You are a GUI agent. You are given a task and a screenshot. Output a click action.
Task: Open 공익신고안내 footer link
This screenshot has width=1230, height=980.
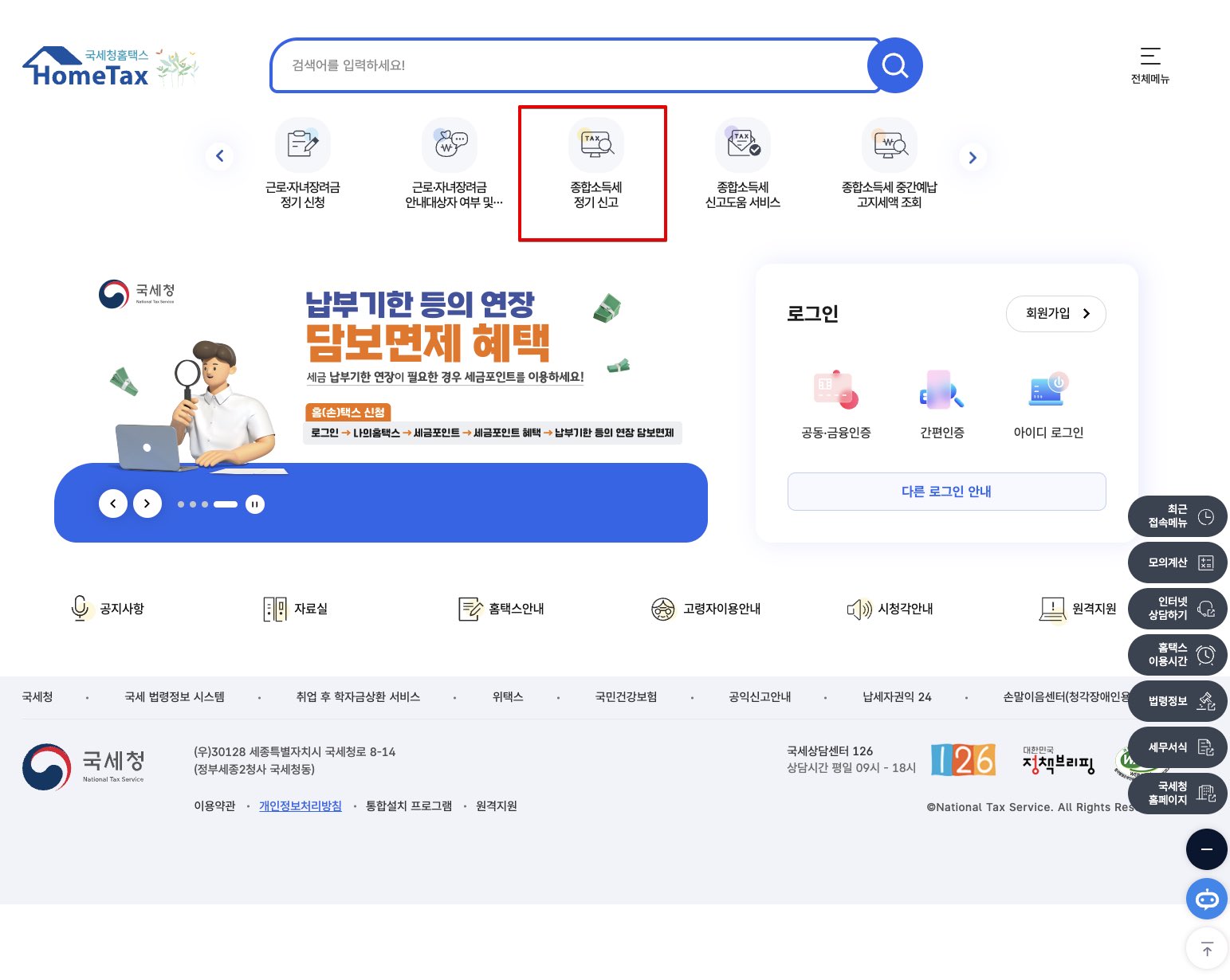tap(760, 697)
